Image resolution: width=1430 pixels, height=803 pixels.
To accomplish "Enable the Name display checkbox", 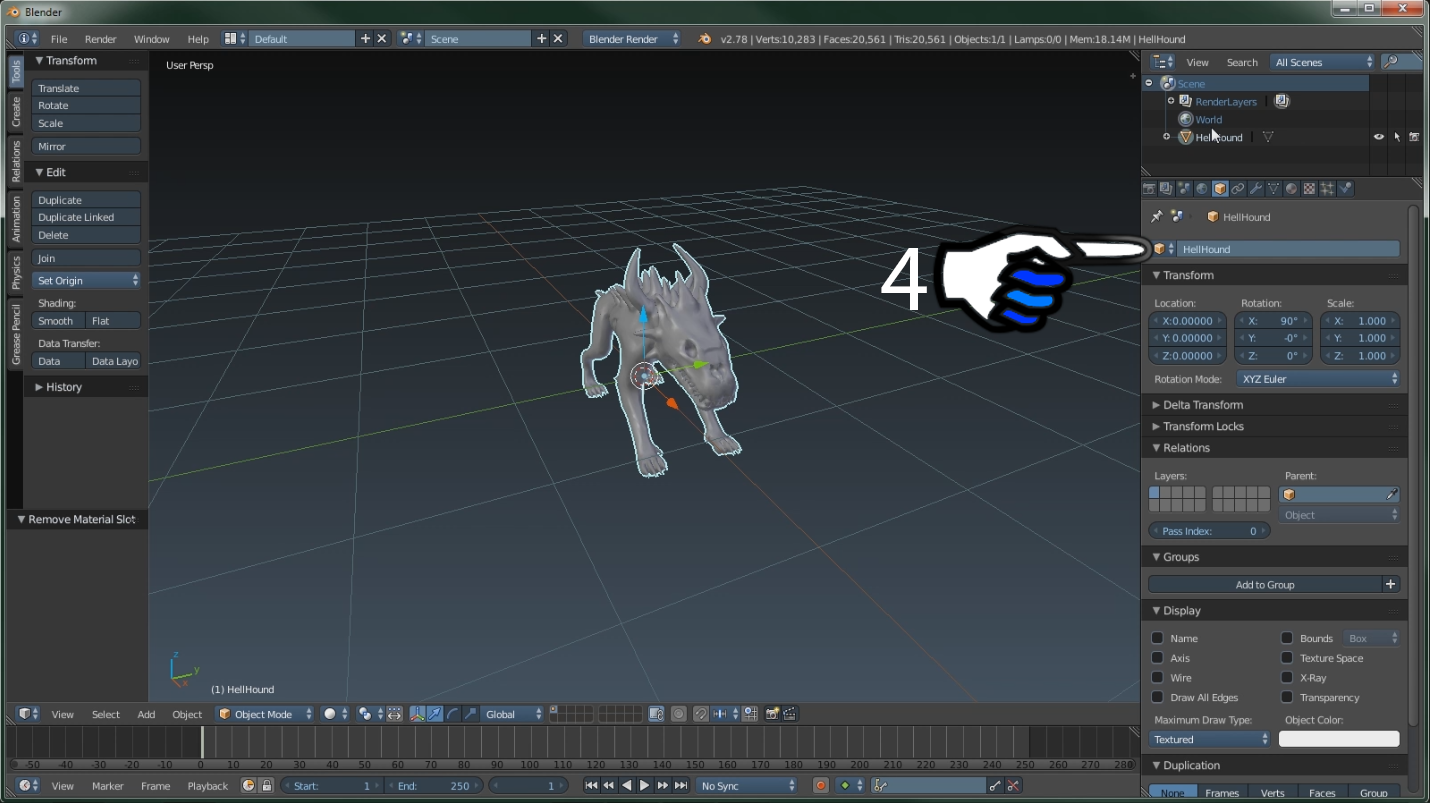I will pyautogui.click(x=1157, y=638).
